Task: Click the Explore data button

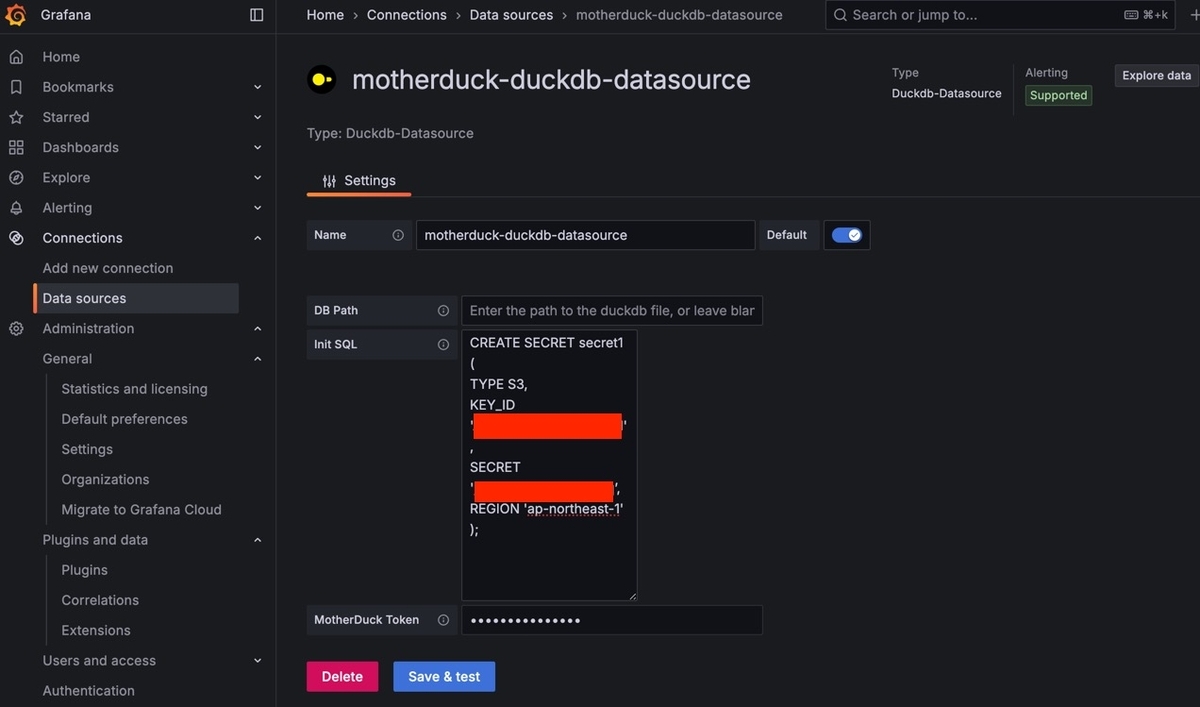Action: (x=1156, y=76)
